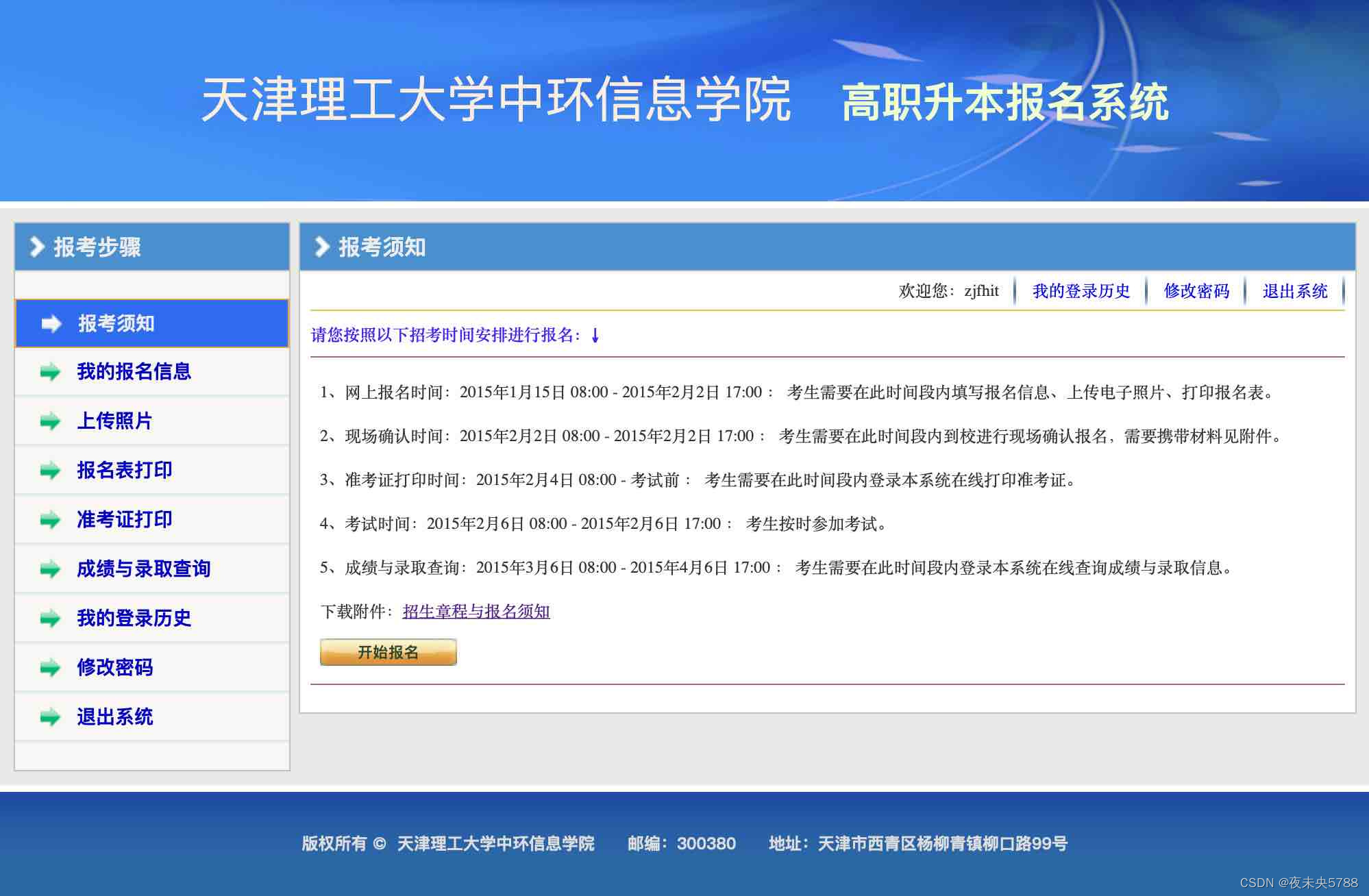Viewport: 1369px width, 896px height.
Task: Click the 高职升本报名系统 banner text
Action: [x=1005, y=102]
